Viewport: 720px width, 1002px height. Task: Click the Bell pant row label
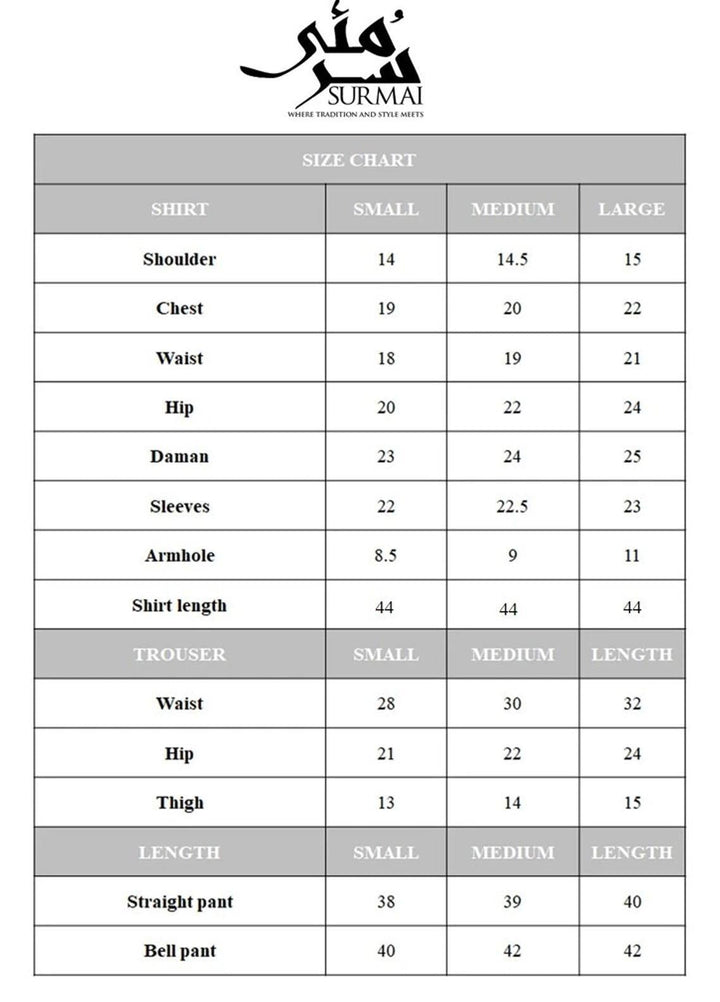pos(180,951)
